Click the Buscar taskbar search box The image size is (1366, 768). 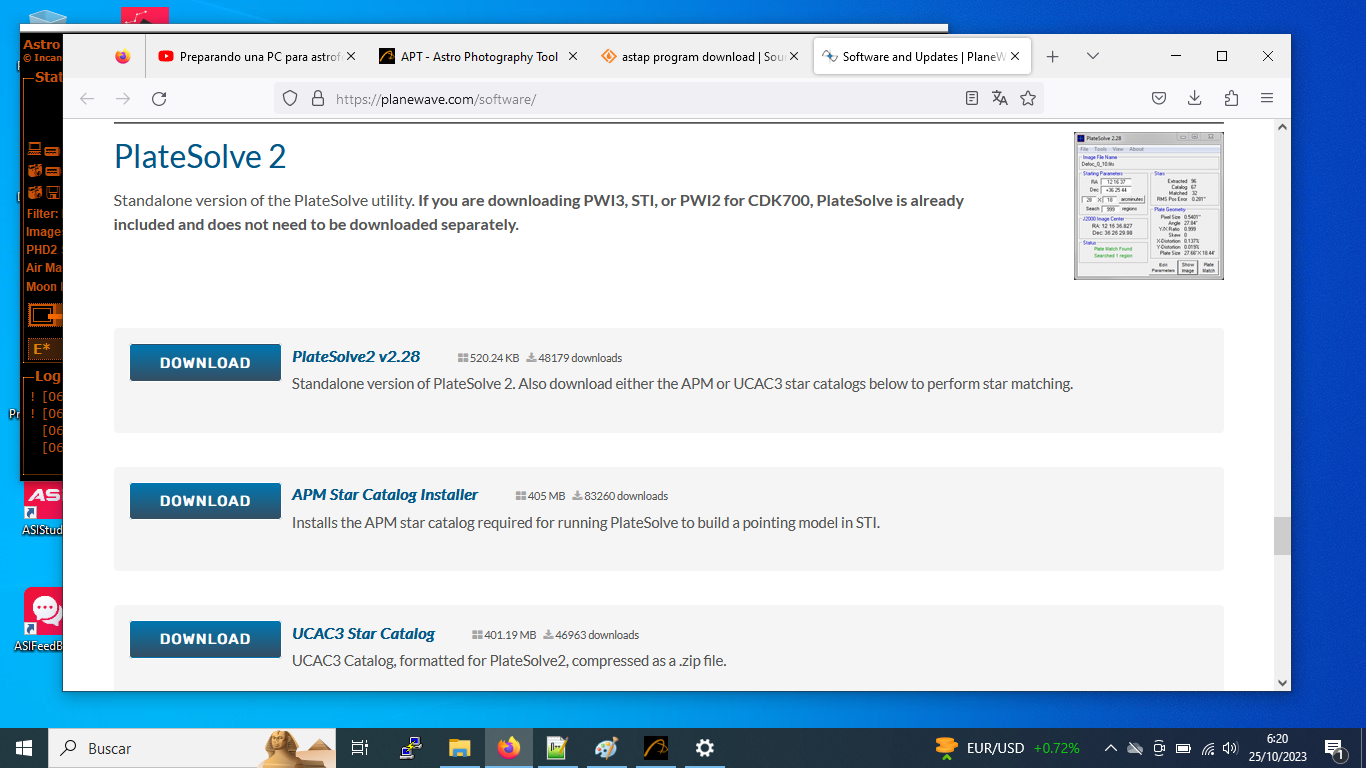[x=192, y=748]
